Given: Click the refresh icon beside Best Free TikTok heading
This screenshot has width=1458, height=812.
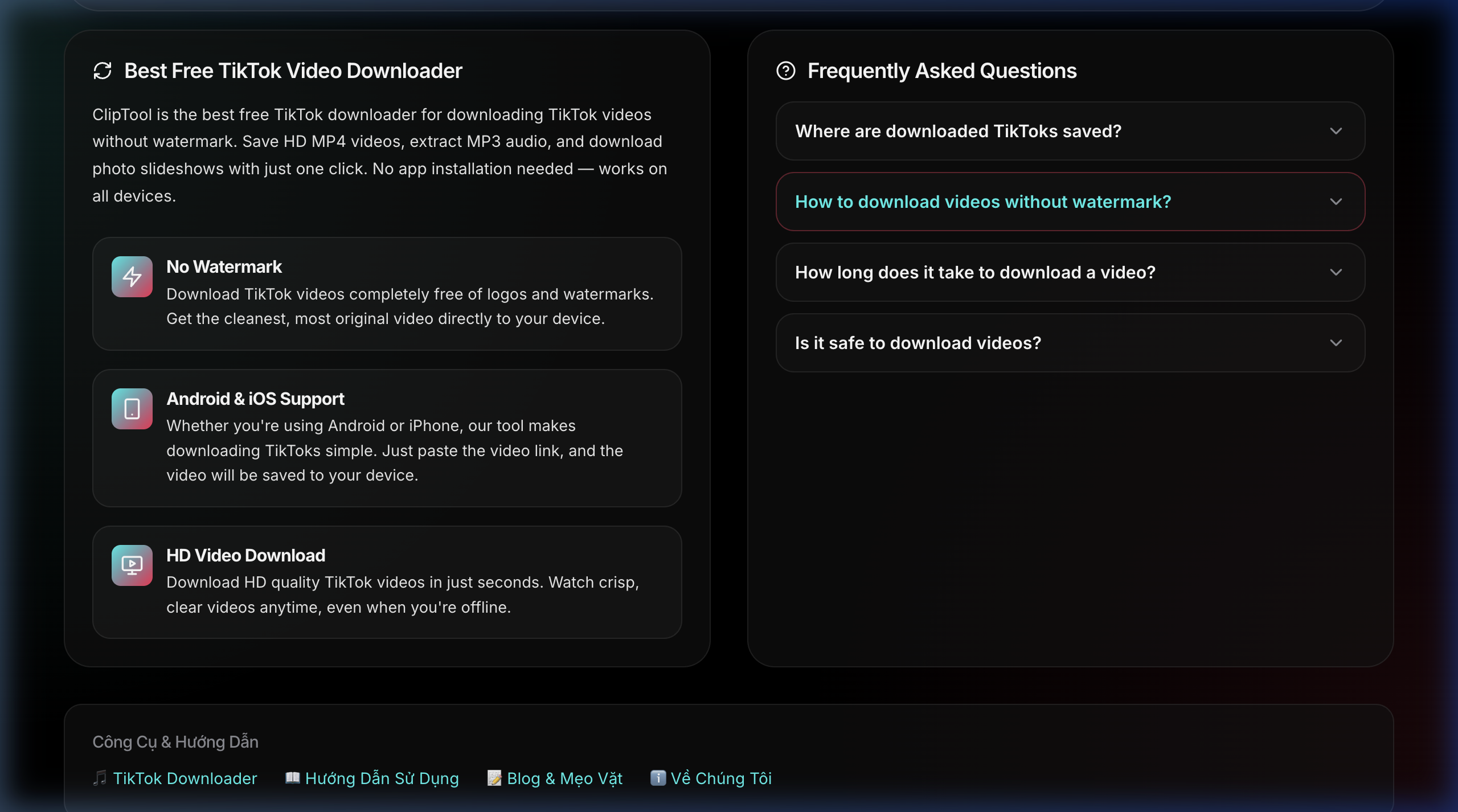Looking at the screenshot, I should click(x=103, y=71).
